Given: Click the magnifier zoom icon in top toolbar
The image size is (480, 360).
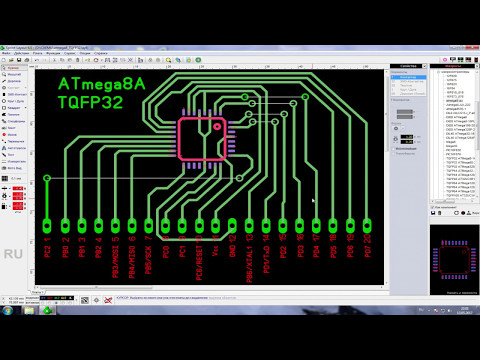Looking at the screenshot, I should tap(169, 60).
